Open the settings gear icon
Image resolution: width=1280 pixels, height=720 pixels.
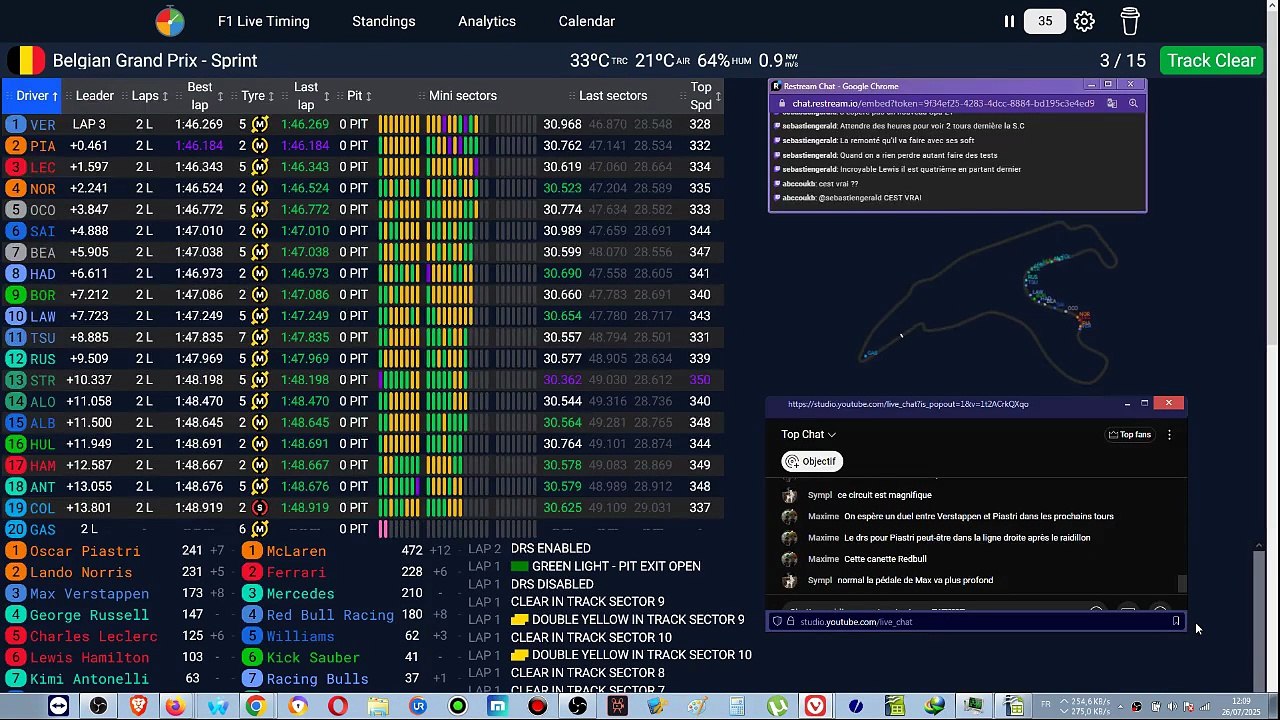click(1084, 21)
